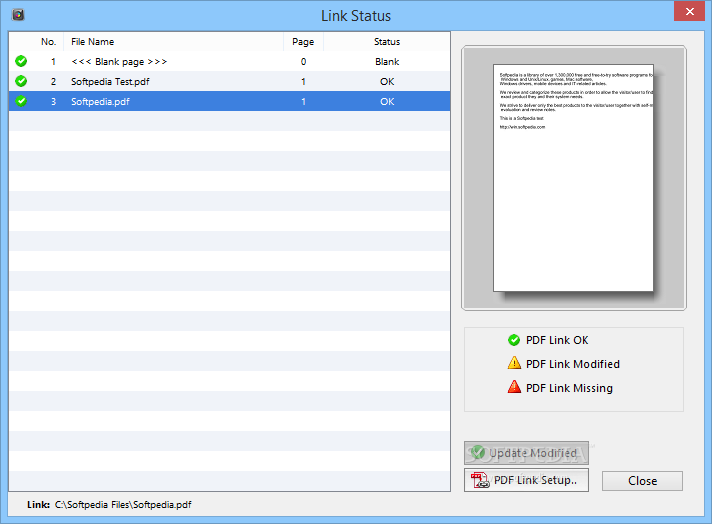Click the link path C:\Softpedia Files\Softpedia.pdf
The height and width of the screenshot is (524, 712).
(x=123, y=504)
